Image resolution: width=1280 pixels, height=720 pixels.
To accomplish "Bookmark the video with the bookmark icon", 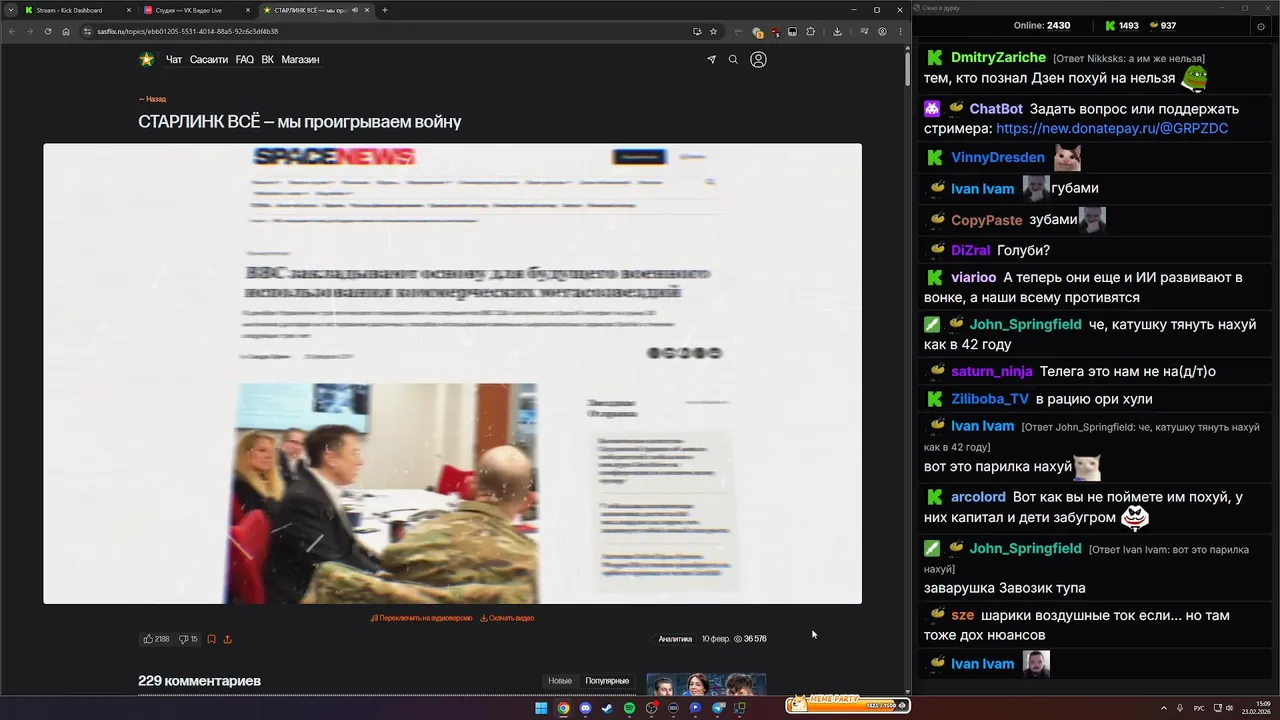I will pos(211,639).
